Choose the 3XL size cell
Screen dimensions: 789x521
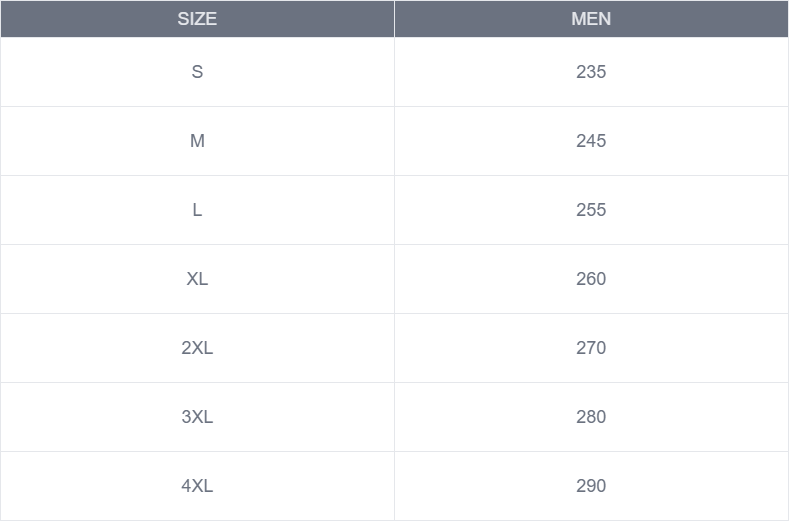tap(197, 417)
